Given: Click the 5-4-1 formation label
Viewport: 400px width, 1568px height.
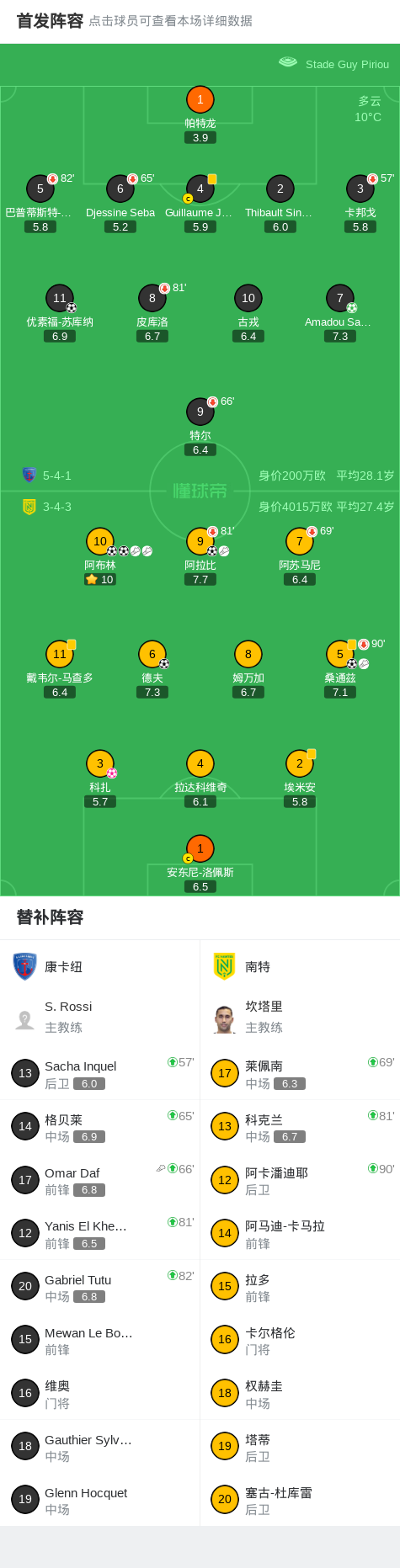Looking at the screenshot, I should [x=57, y=476].
